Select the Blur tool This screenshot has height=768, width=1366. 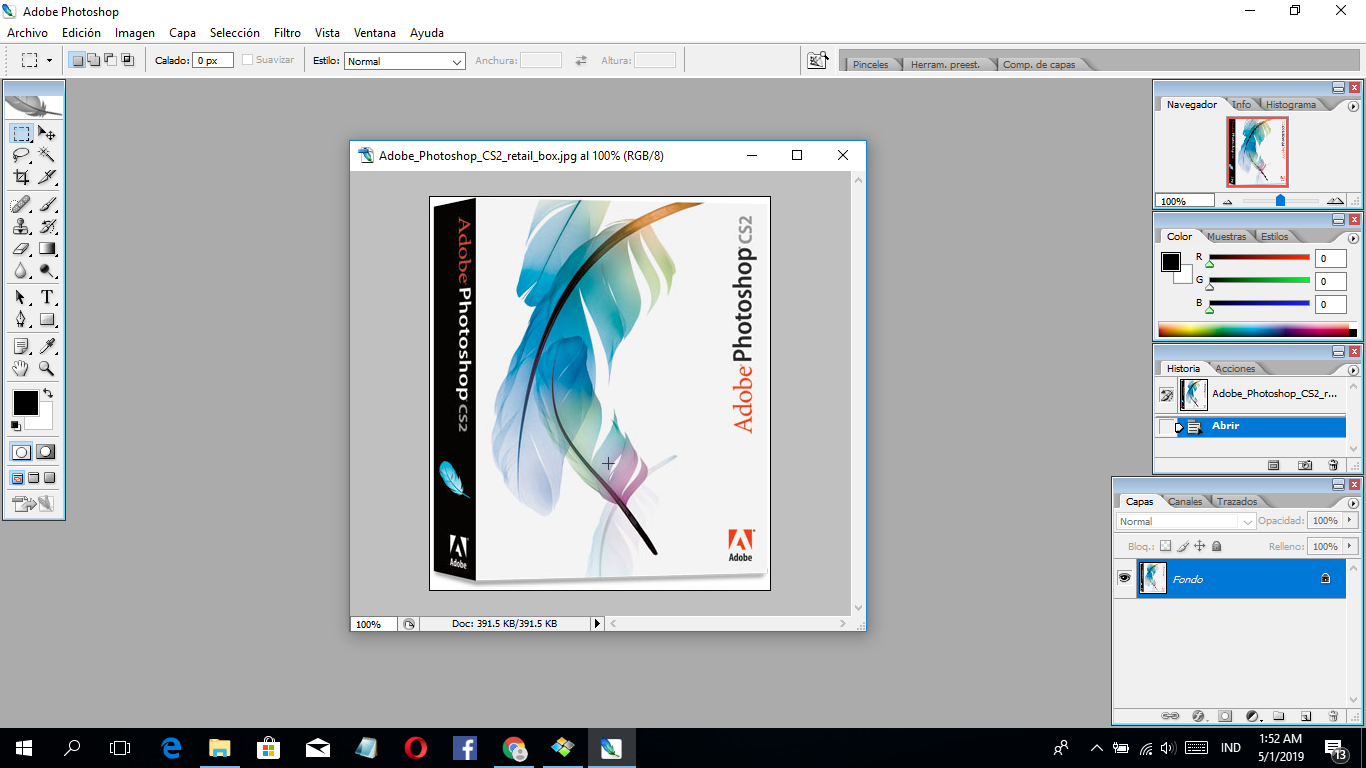pos(21,270)
